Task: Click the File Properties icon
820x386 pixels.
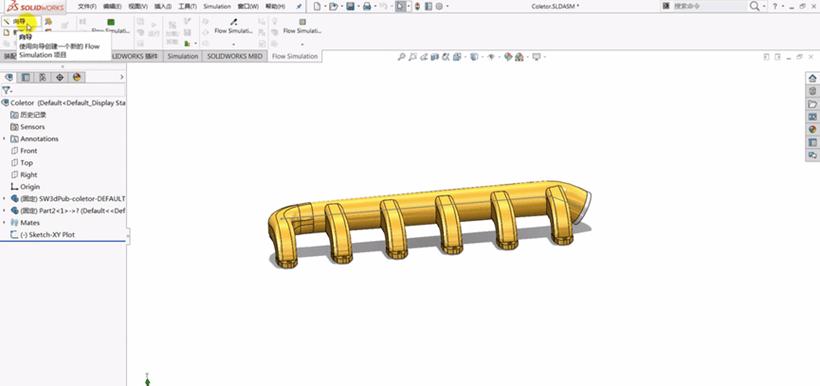Action: pyautogui.click(x=428, y=6)
